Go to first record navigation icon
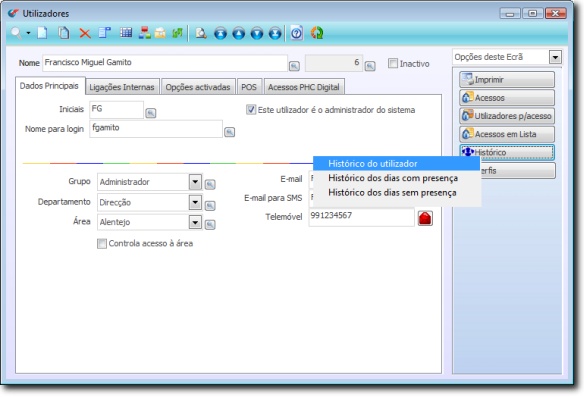This screenshot has height=397, width=584. (220, 34)
